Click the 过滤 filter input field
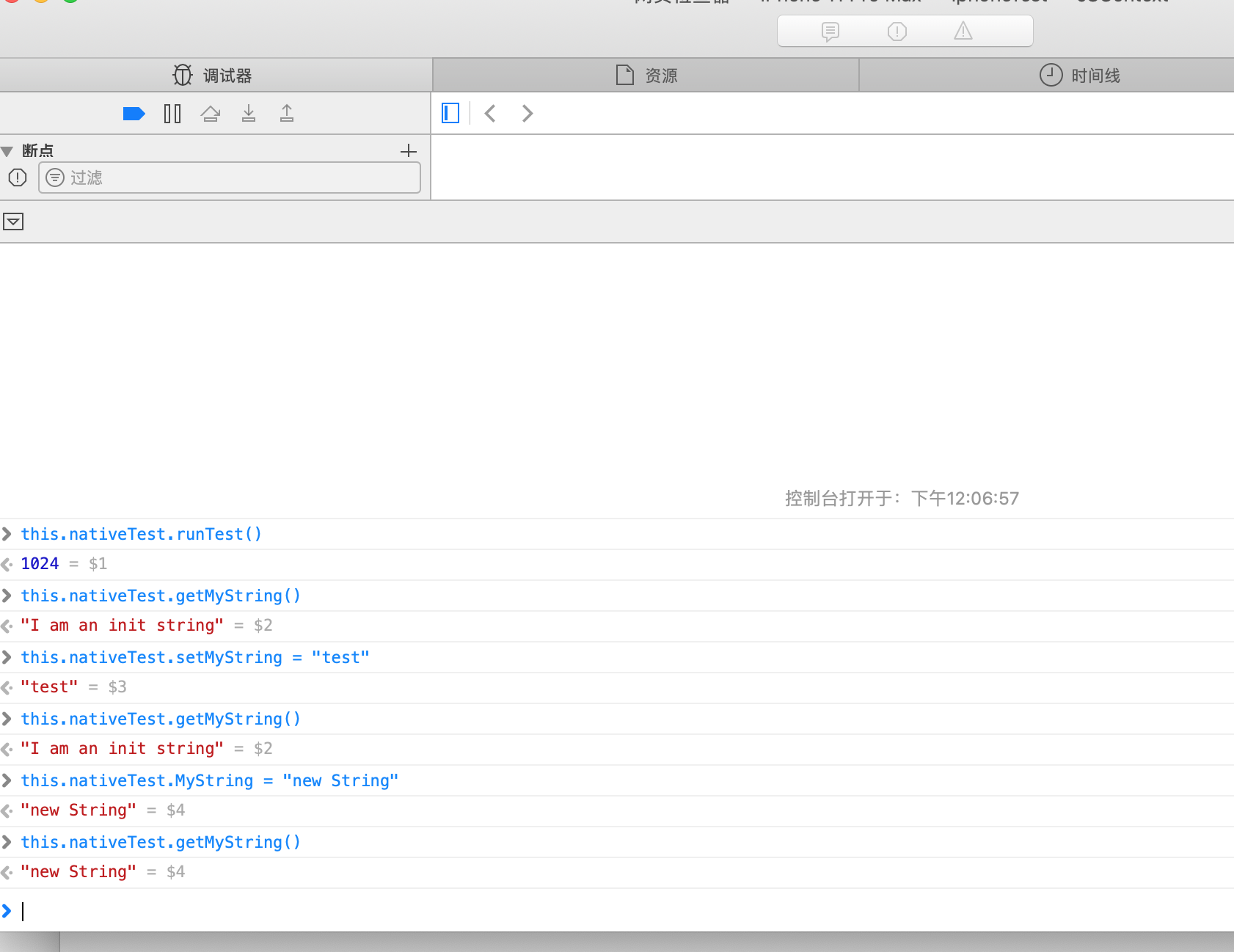 [x=230, y=177]
